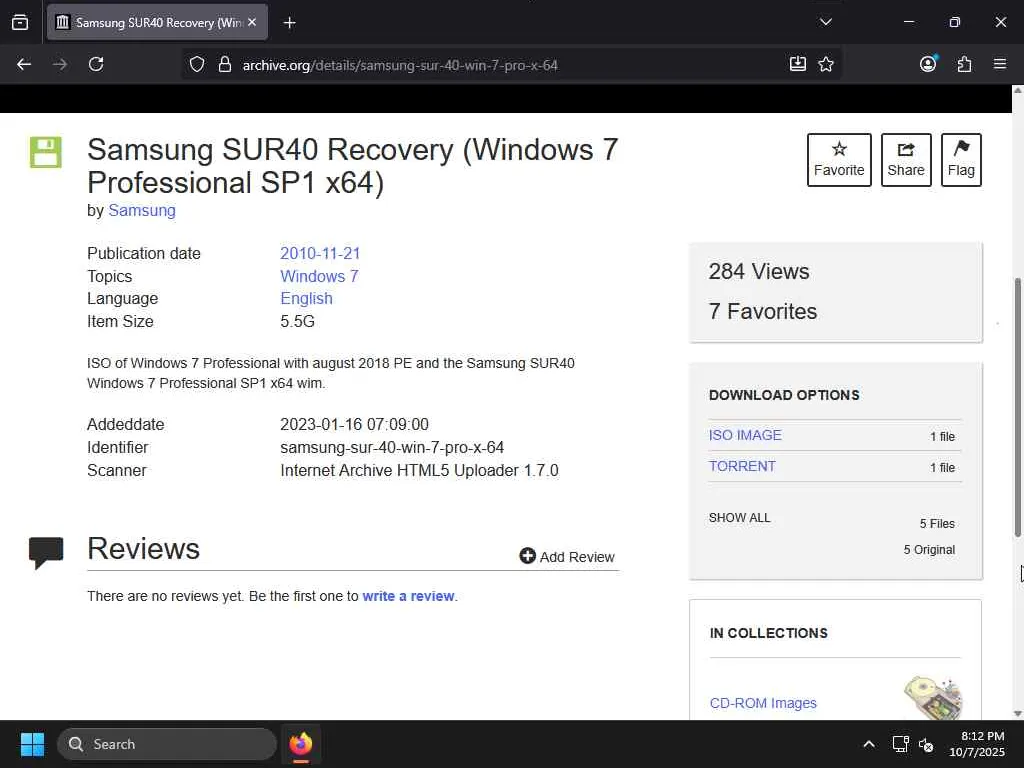Click the Add Review button
Viewport: 1024px width, 768px height.
[567, 556]
